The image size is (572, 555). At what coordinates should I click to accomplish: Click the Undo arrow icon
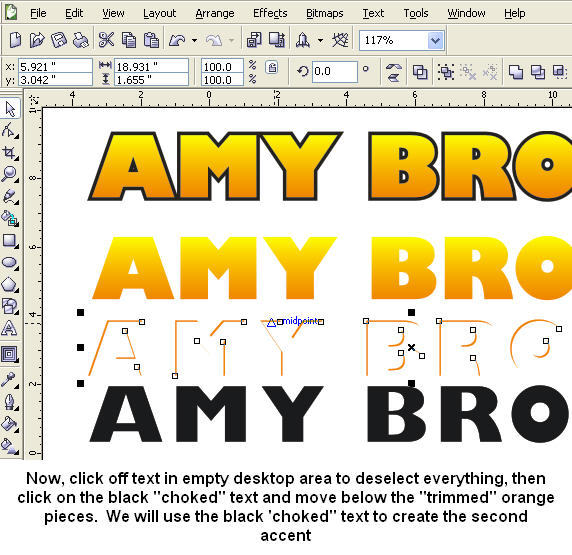(177, 40)
